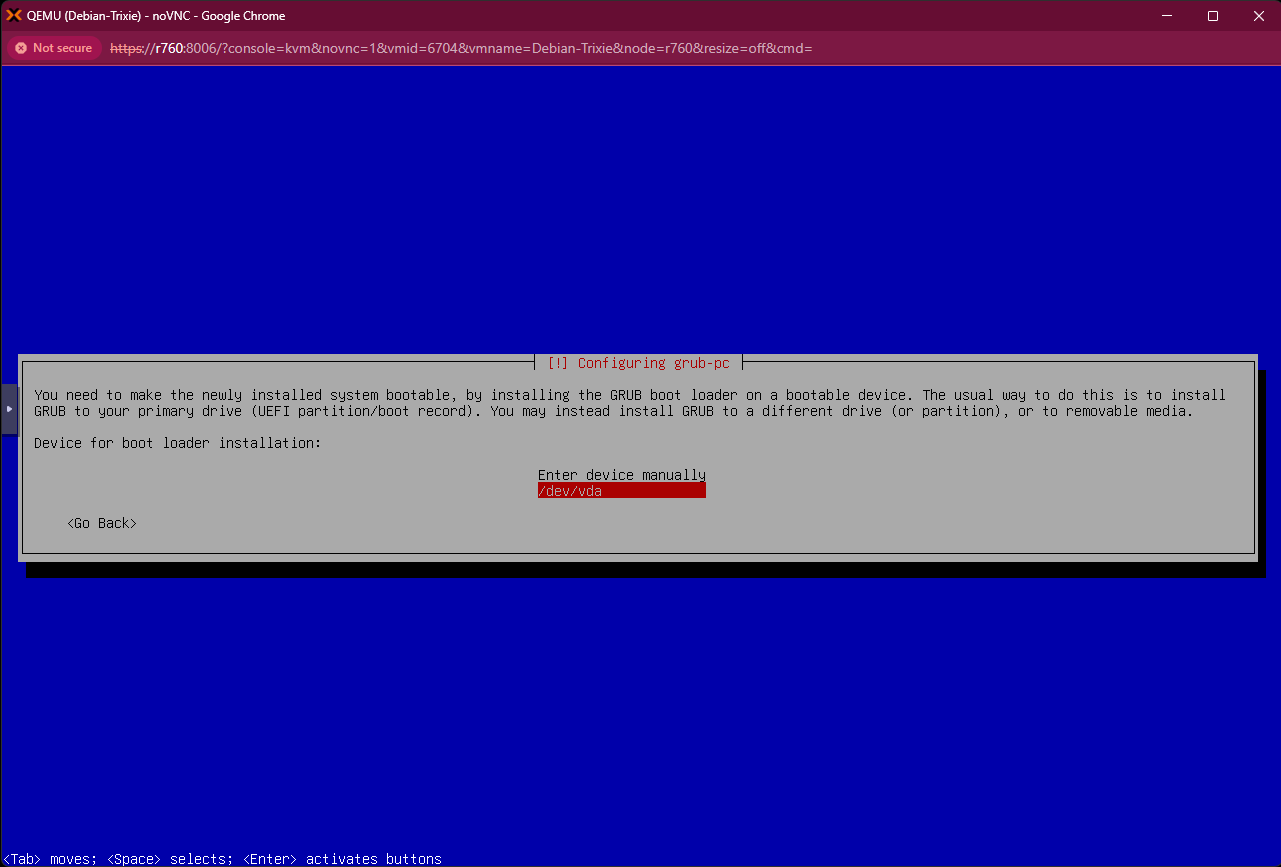Click the window title text in title bar
The image size is (1281, 867).
(156, 16)
